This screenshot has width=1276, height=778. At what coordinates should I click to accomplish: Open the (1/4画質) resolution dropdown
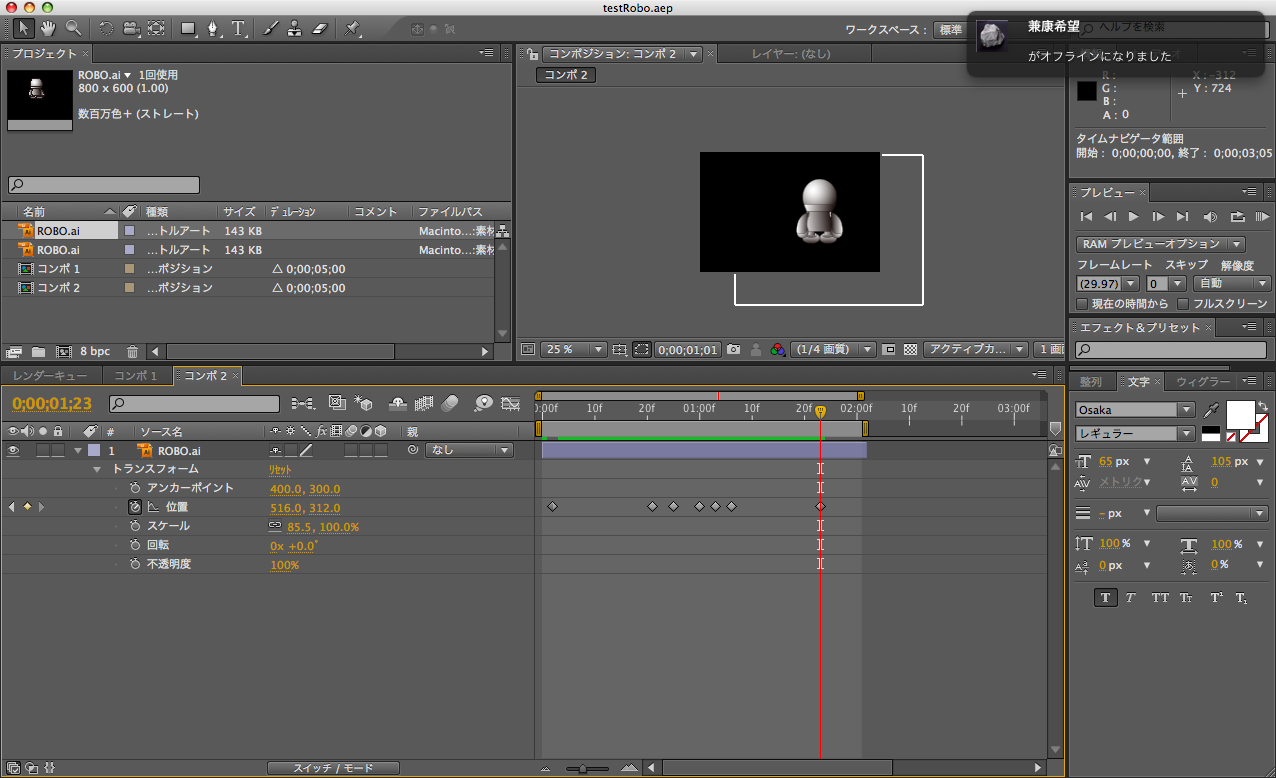833,350
